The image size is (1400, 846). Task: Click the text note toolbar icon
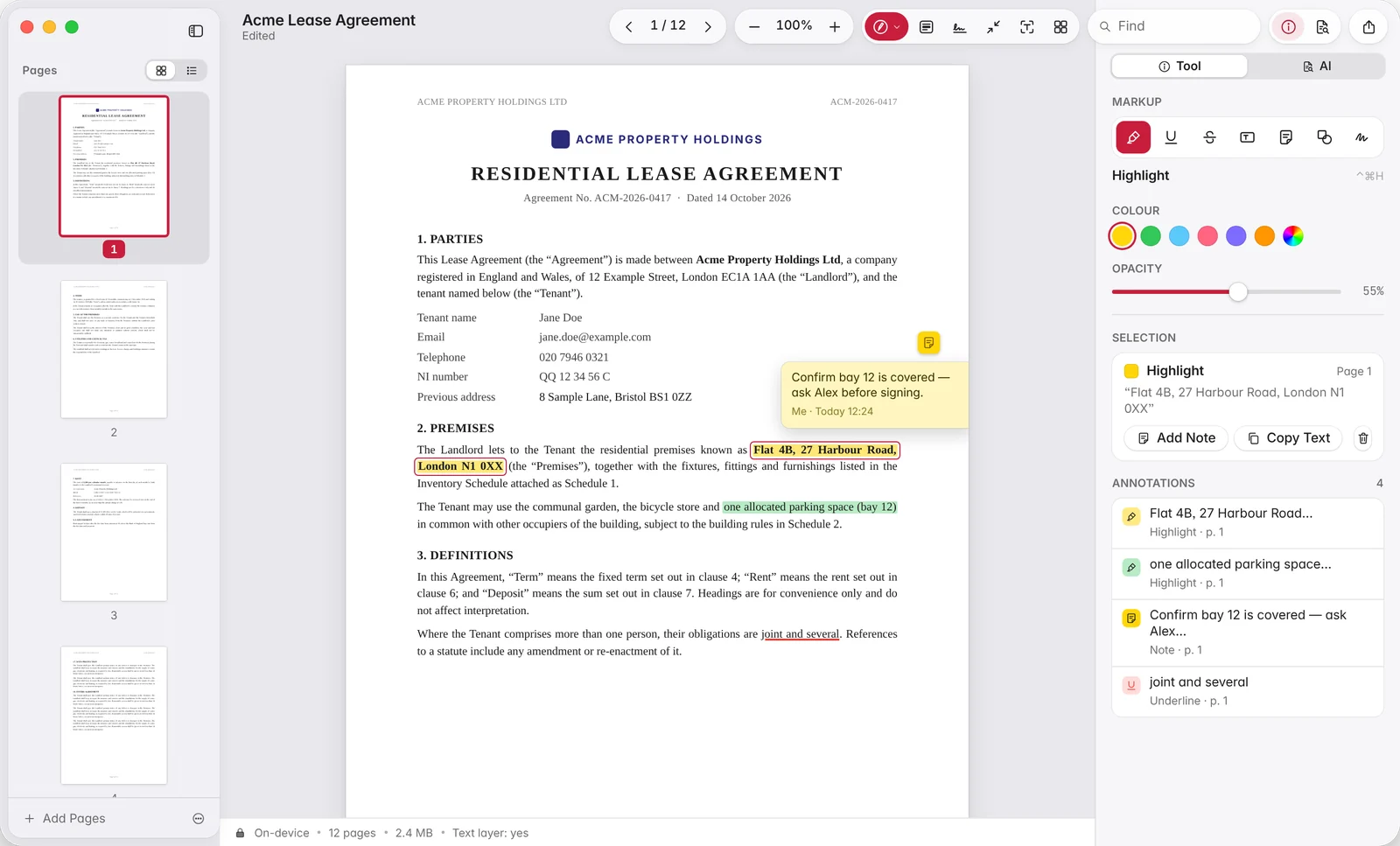[x=927, y=27]
